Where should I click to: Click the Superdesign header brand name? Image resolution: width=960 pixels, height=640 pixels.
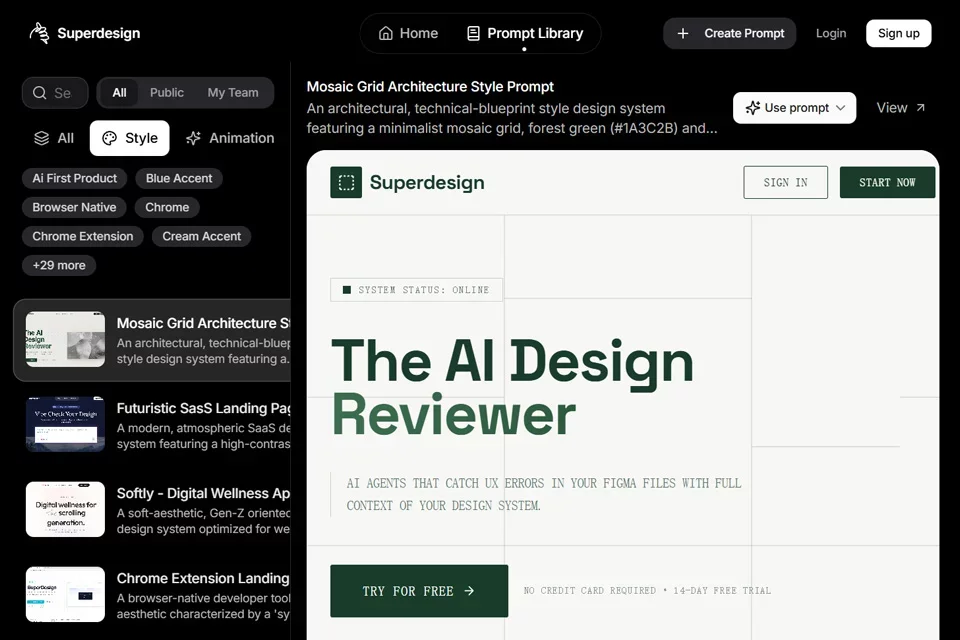(99, 33)
